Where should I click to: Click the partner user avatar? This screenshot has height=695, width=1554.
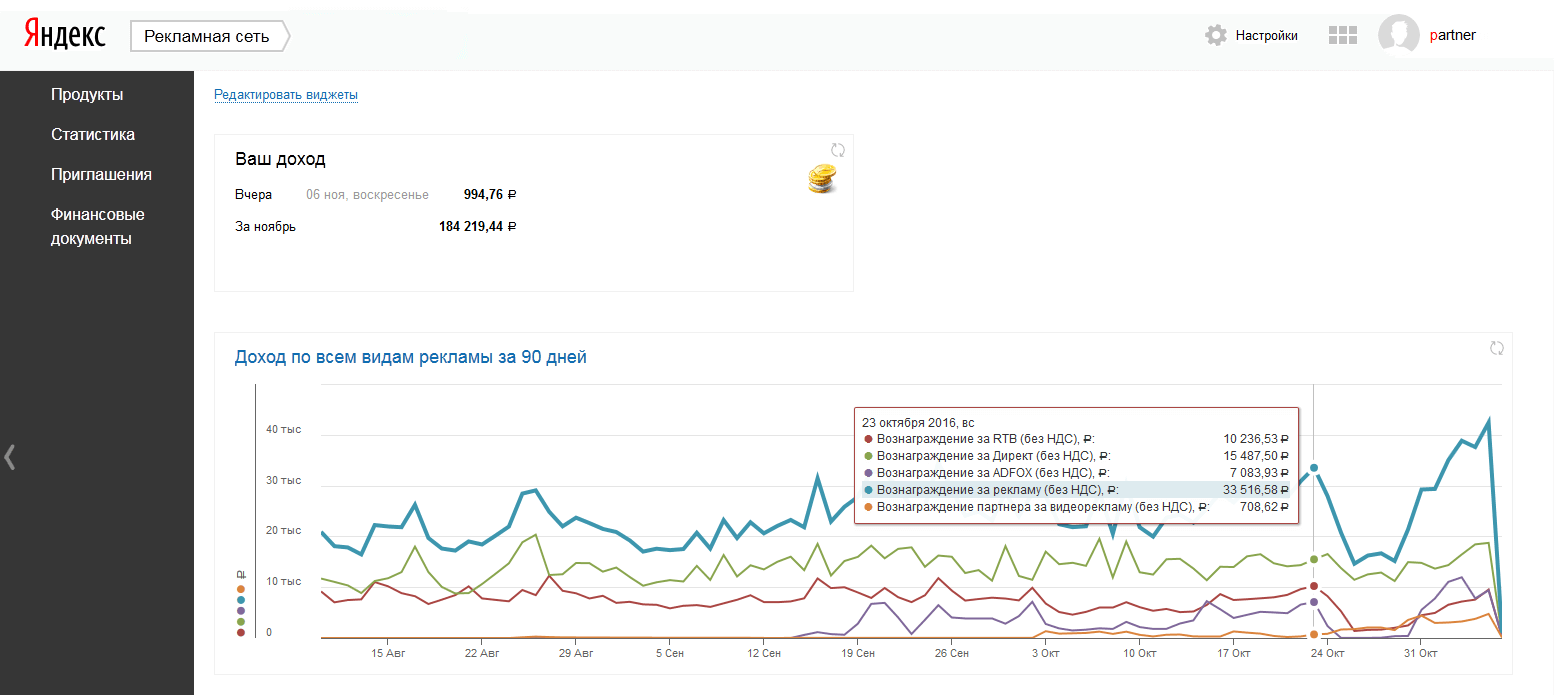pos(1398,35)
